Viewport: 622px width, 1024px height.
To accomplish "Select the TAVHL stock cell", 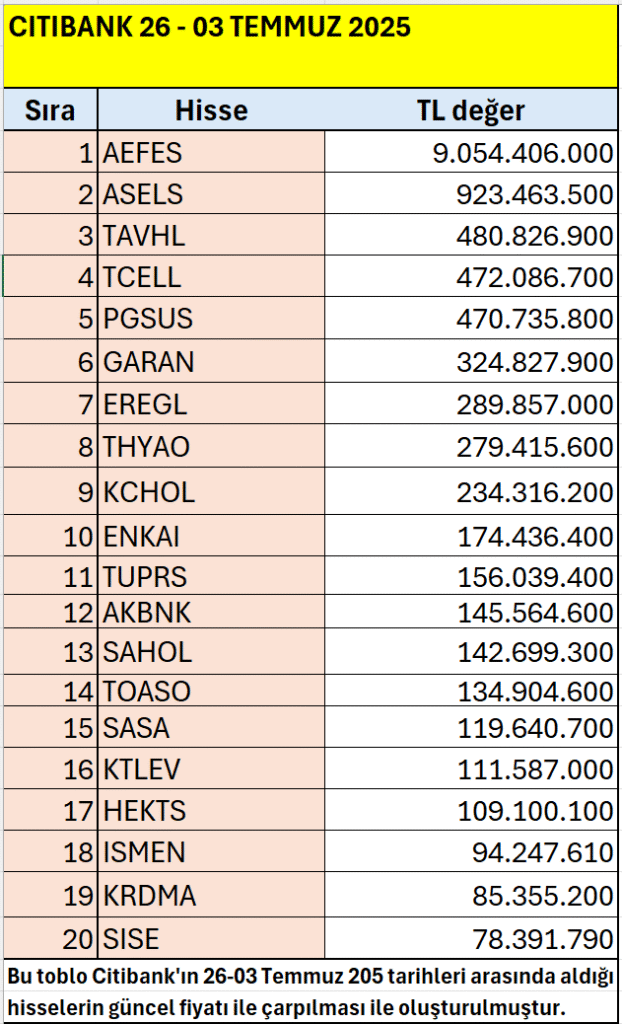I will pos(211,235).
